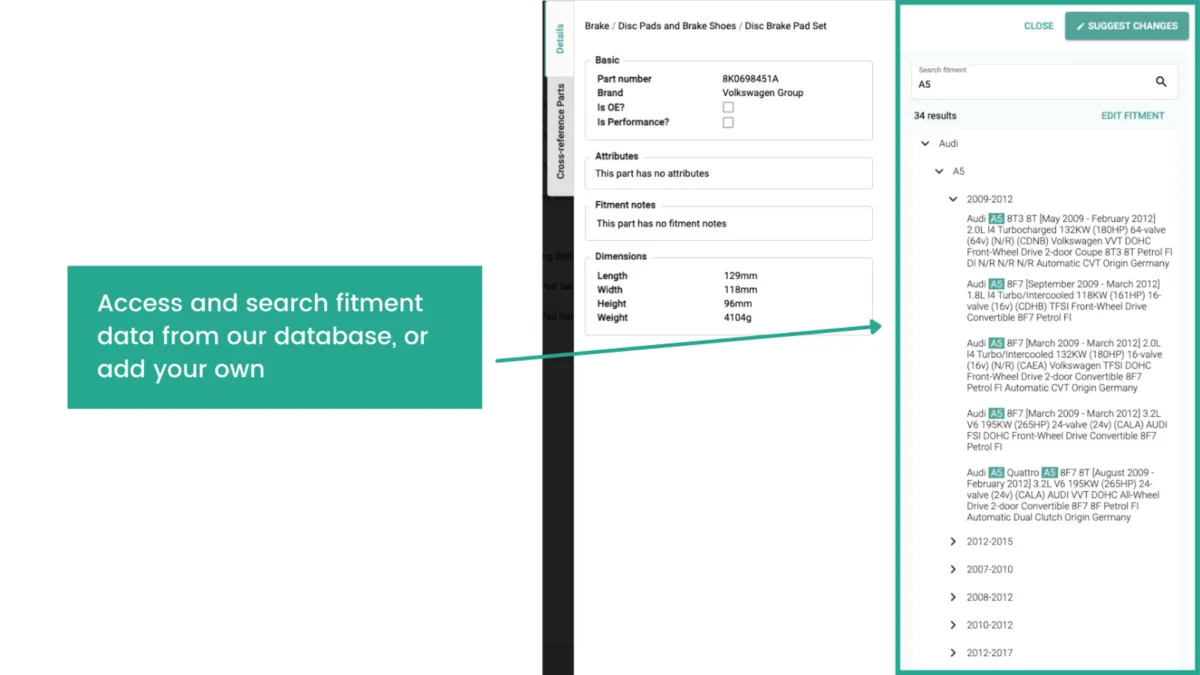Expand the 2012-2017 year range
The height and width of the screenshot is (675, 1200).
pyautogui.click(x=953, y=653)
